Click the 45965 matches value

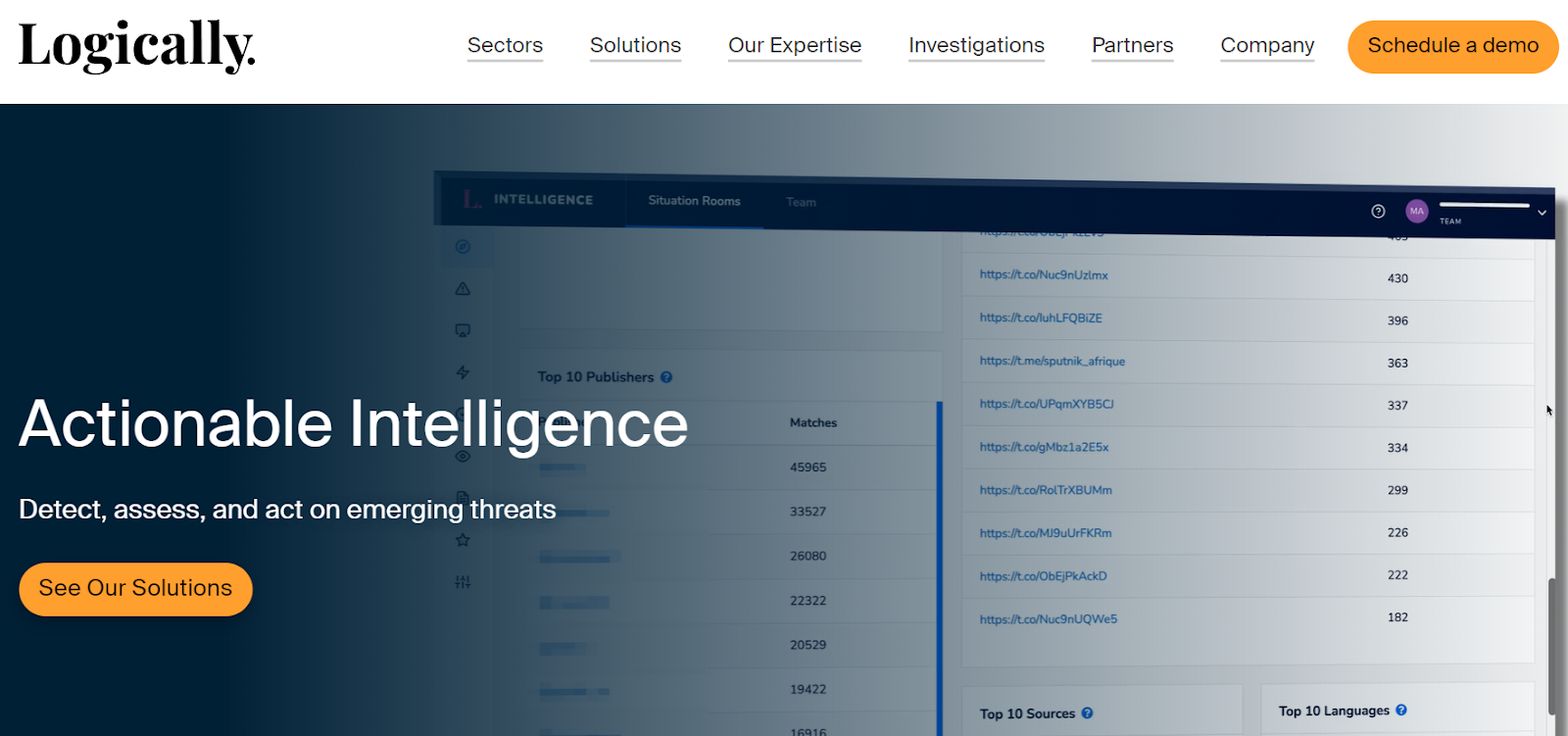coord(808,467)
